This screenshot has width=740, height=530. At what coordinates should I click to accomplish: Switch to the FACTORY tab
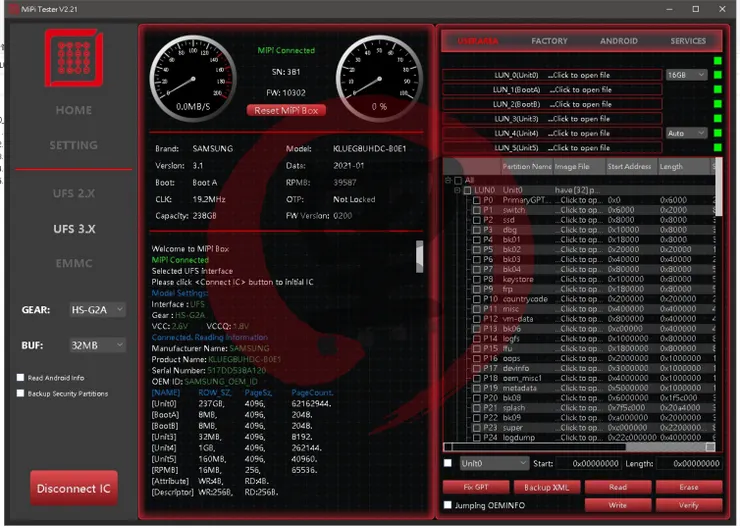coord(549,41)
